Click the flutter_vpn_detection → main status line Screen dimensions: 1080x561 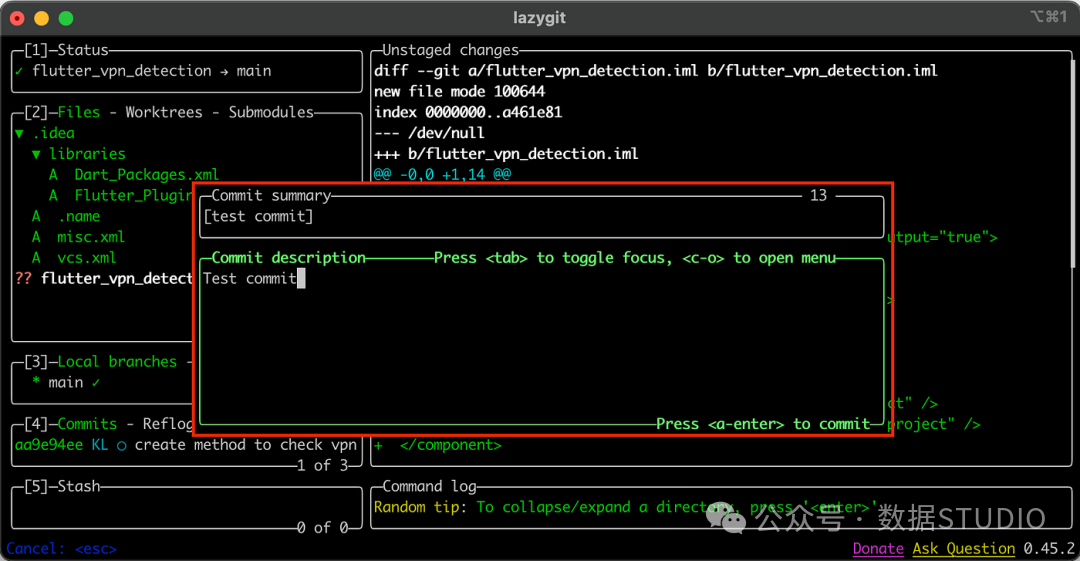point(152,70)
